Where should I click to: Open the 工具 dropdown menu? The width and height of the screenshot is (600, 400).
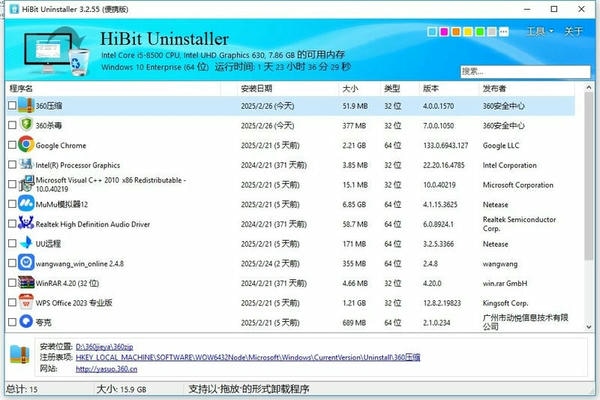click(540, 31)
